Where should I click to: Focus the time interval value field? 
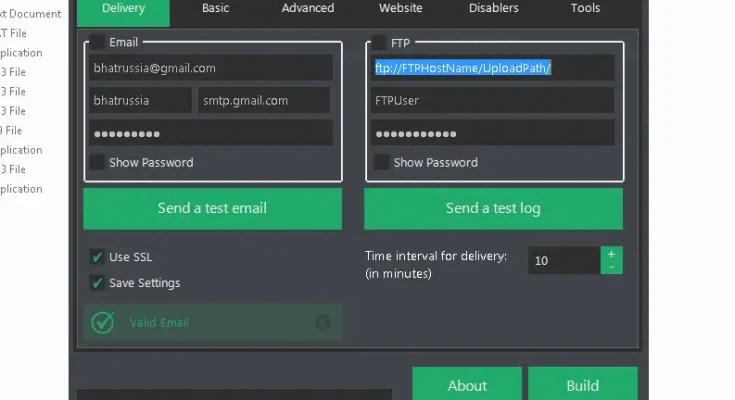tap(563, 260)
